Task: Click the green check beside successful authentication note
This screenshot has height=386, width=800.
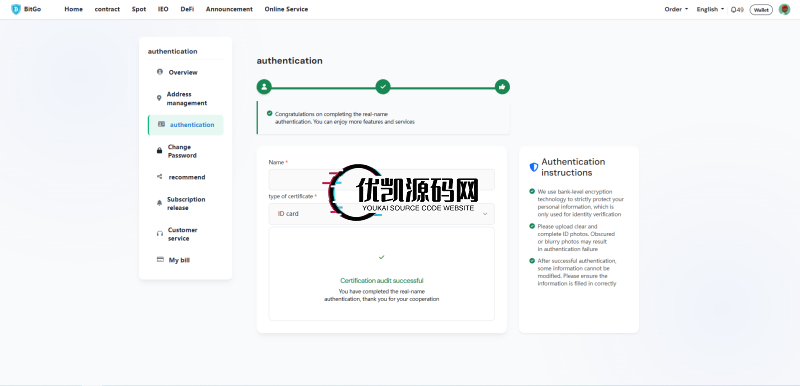Action: tap(532, 261)
